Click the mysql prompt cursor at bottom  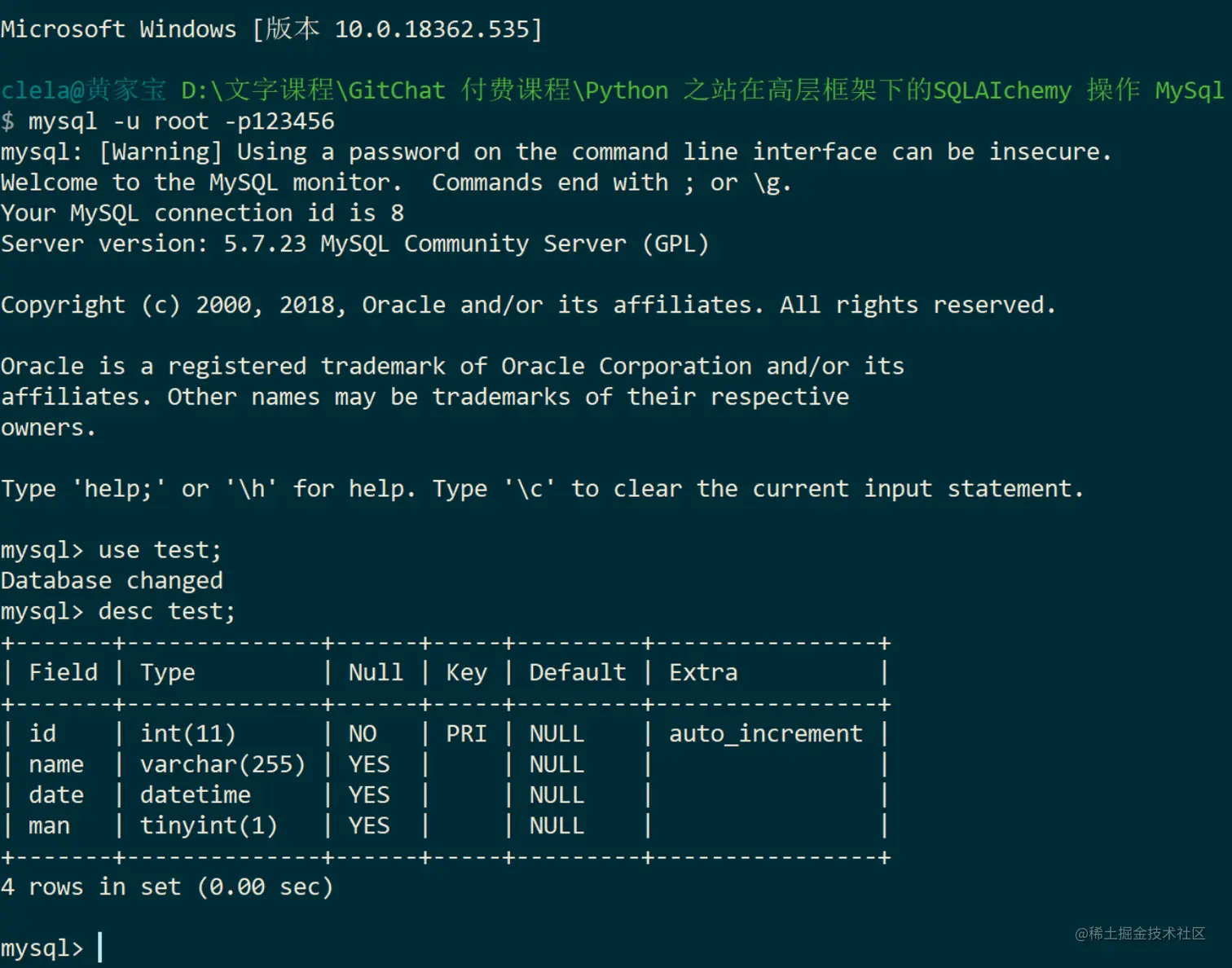pos(100,948)
